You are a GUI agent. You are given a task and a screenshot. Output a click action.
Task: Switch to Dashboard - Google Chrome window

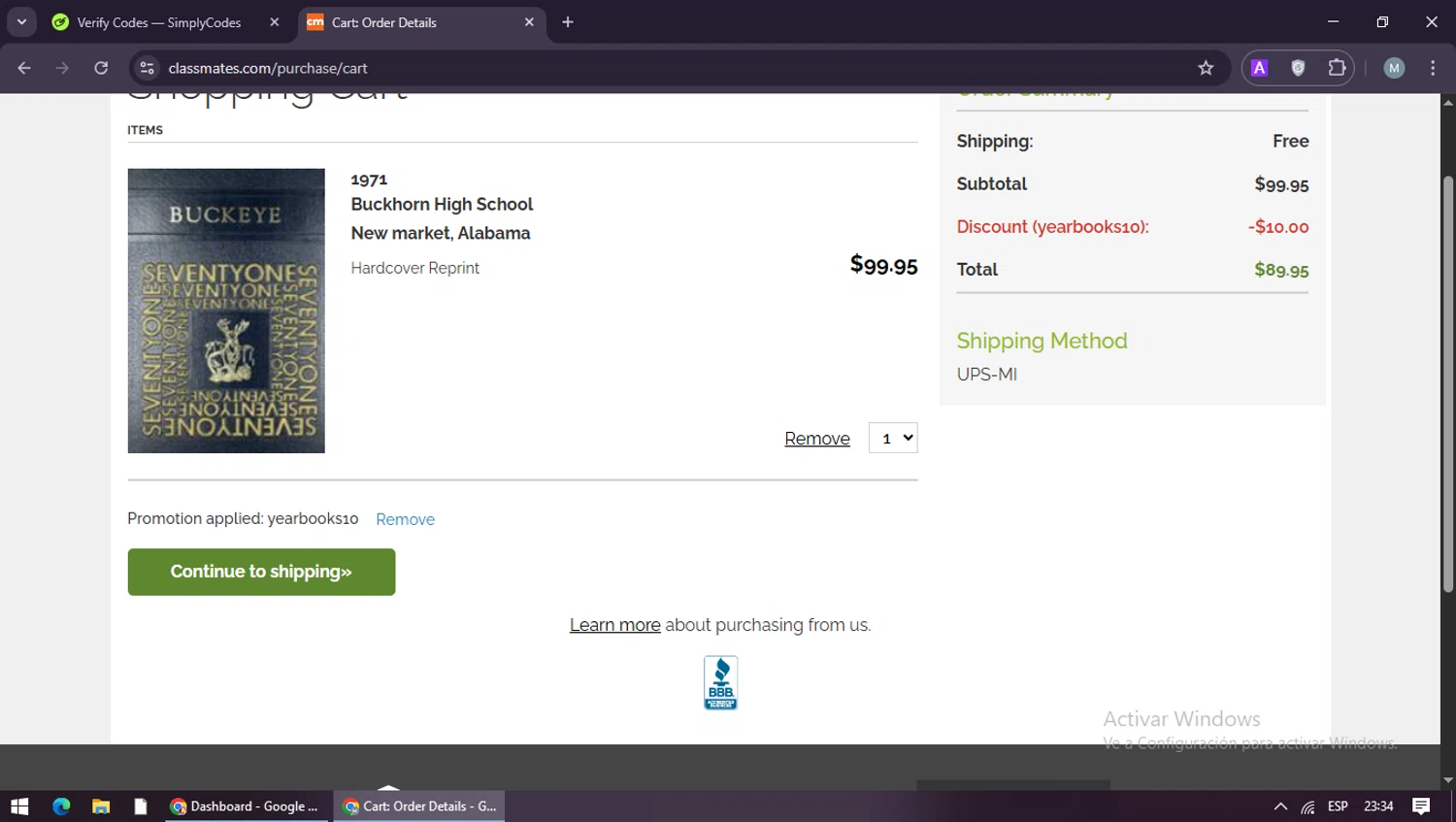click(245, 806)
